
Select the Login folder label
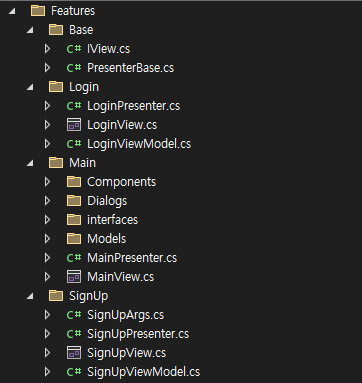click(84, 87)
